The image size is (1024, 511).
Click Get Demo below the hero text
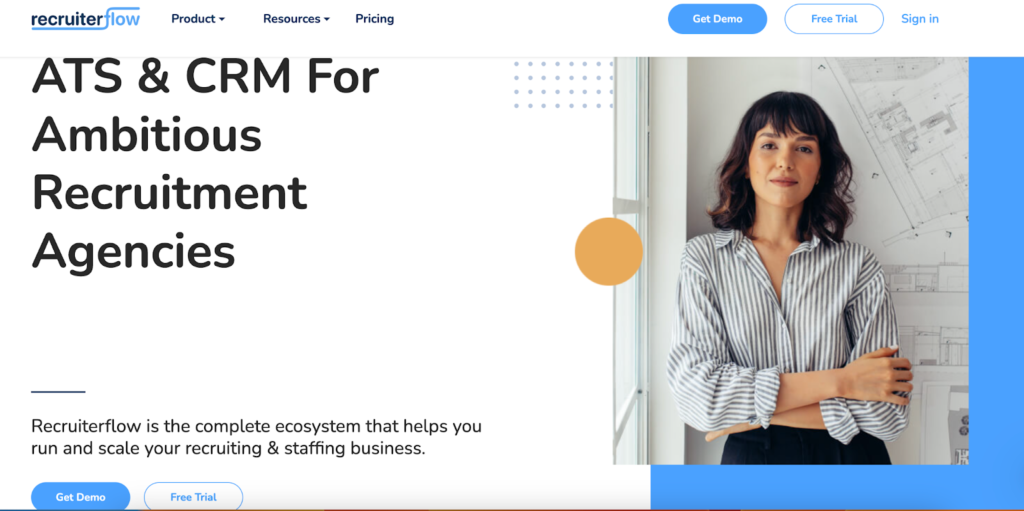80,497
